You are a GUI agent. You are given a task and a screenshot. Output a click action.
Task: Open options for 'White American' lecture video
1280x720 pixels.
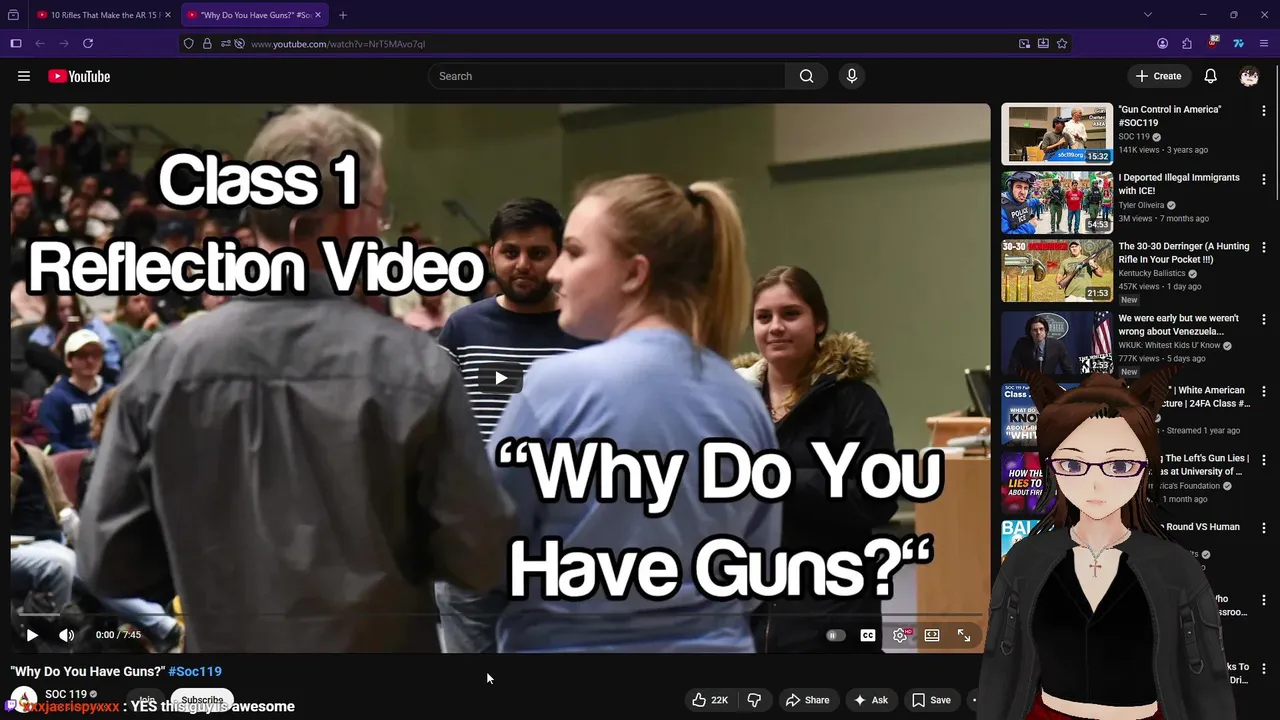click(x=1264, y=392)
